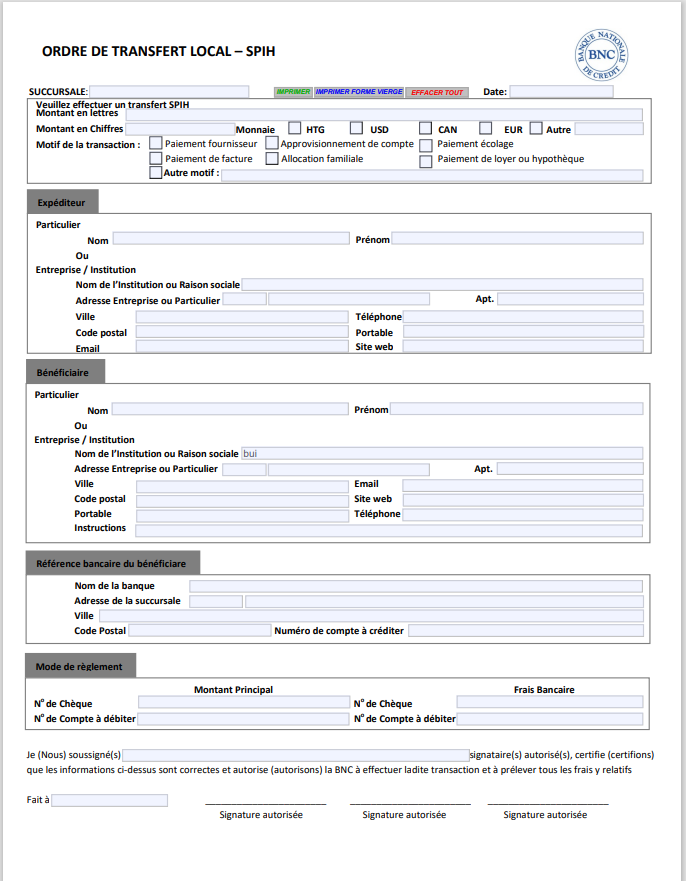Select Paiement de loyer ou hypothèque checkbox
Screen dimensions: 686x881
(x=426, y=160)
